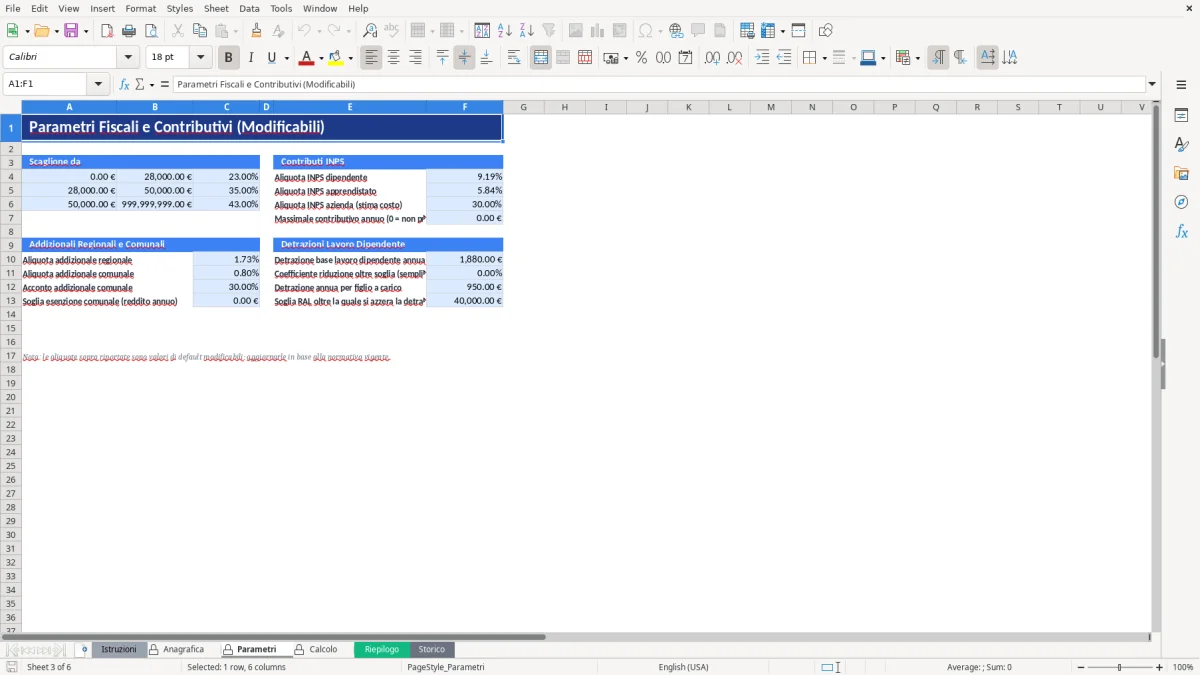The width and height of the screenshot is (1200, 675).
Task: Toggle Center Vertically alignment
Action: click(464, 58)
